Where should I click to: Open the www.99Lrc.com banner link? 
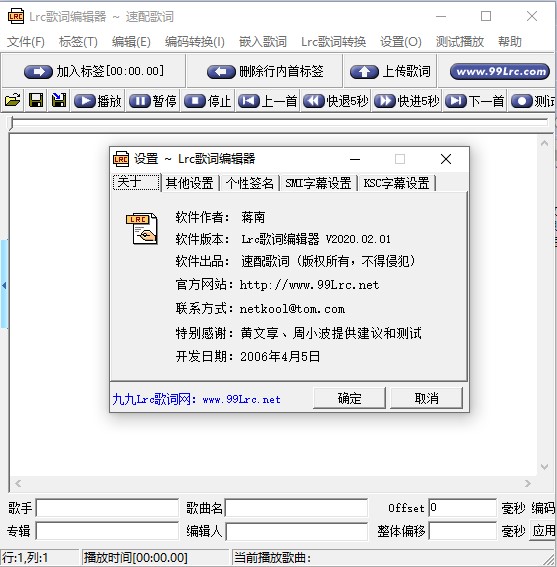pos(500,71)
